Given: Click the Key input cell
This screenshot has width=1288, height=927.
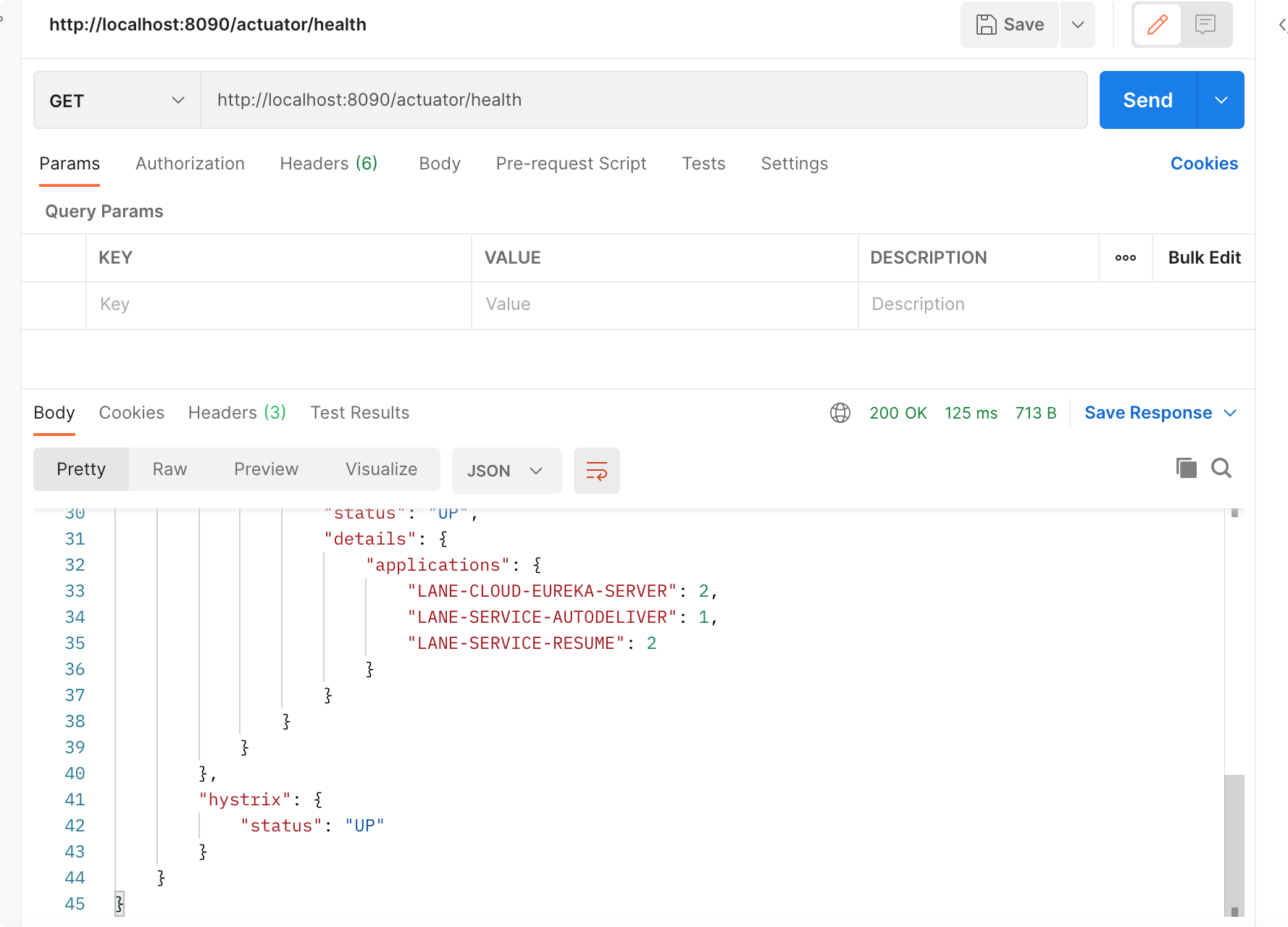Looking at the screenshot, I should (279, 304).
